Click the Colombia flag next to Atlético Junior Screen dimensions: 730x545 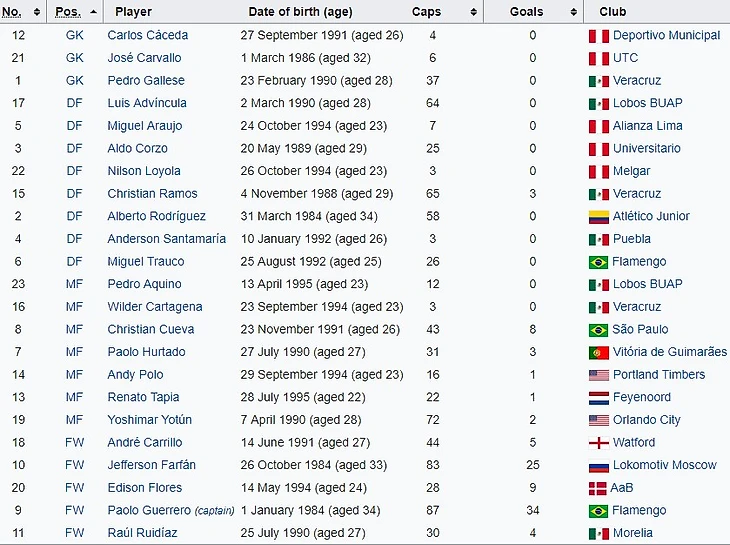tap(598, 217)
